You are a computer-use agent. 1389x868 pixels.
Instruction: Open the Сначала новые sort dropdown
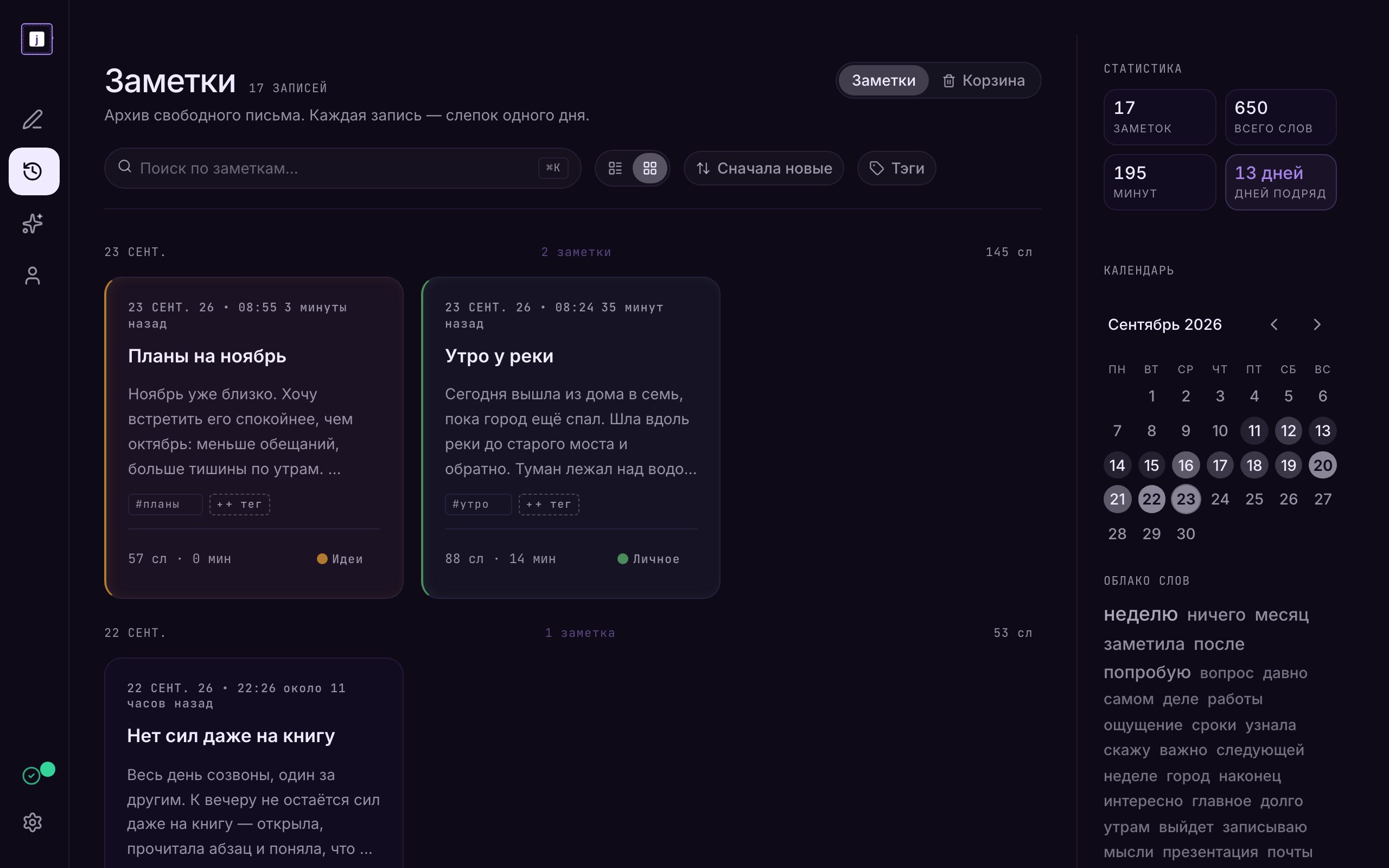(763, 168)
